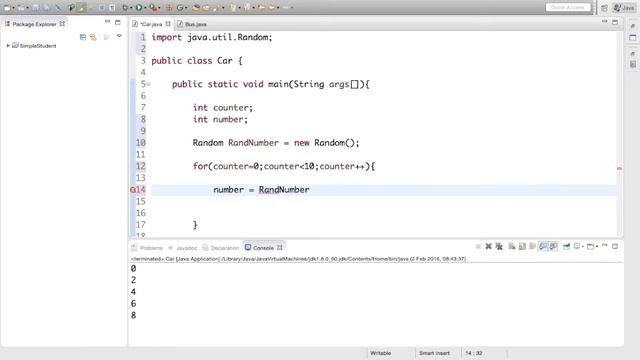The height and width of the screenshot is (360, 640).
Task: Toggle Show Console When Standard Error Changes
Action: [x=553, y=247]
